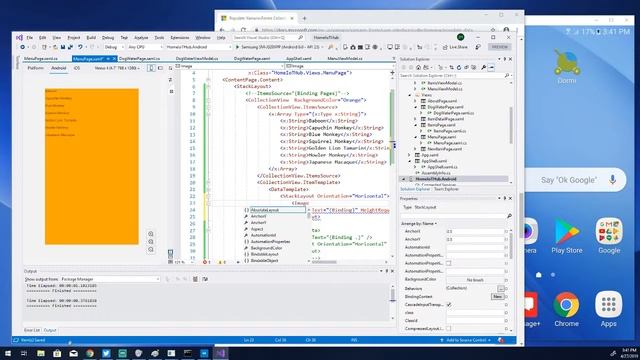Screen dimensions: 640x360
Task: Expand NewItemPage.xaml in Solution Explorer
Action: point(416,149)
